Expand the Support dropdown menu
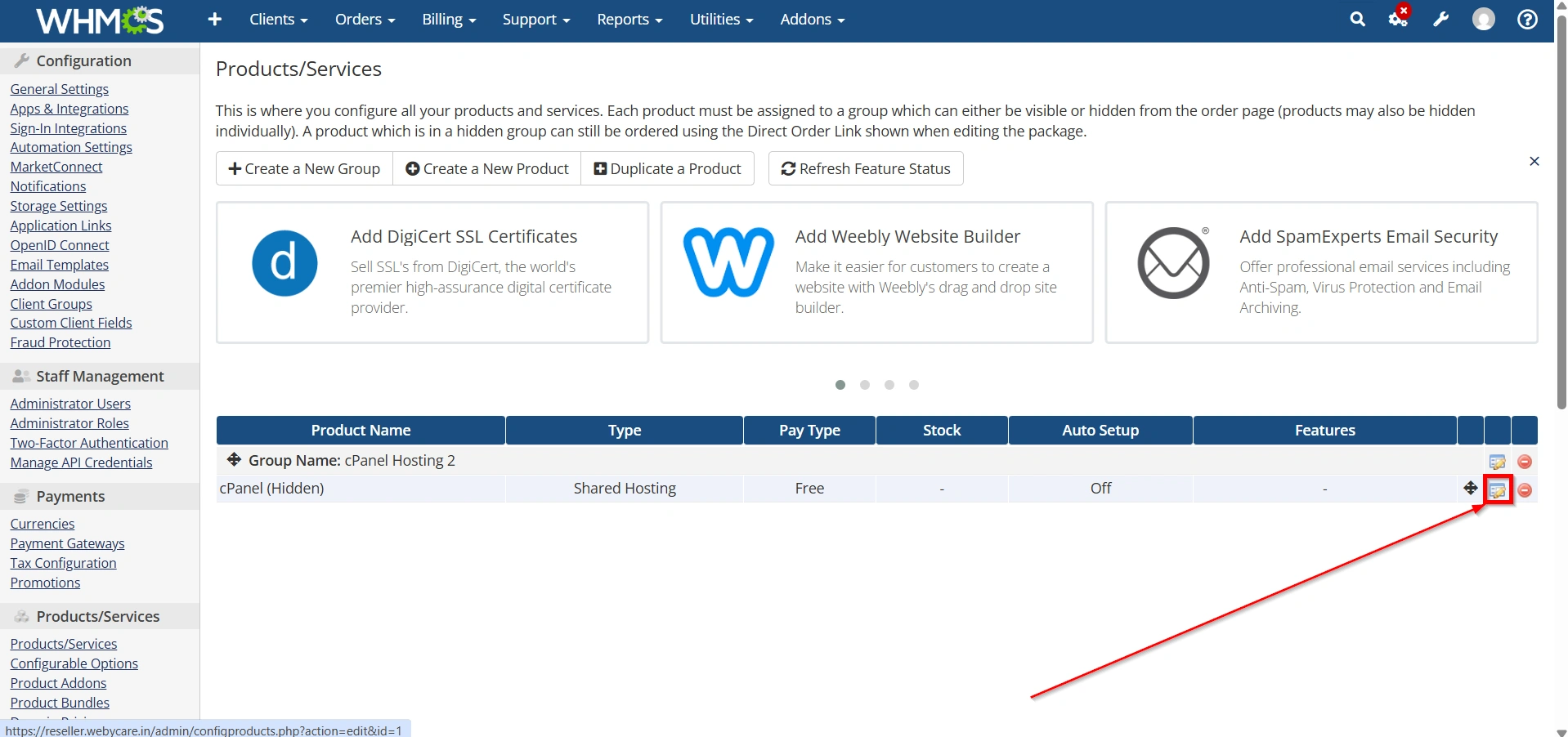This screenshot has width=1568, height=737. (536, 19)
